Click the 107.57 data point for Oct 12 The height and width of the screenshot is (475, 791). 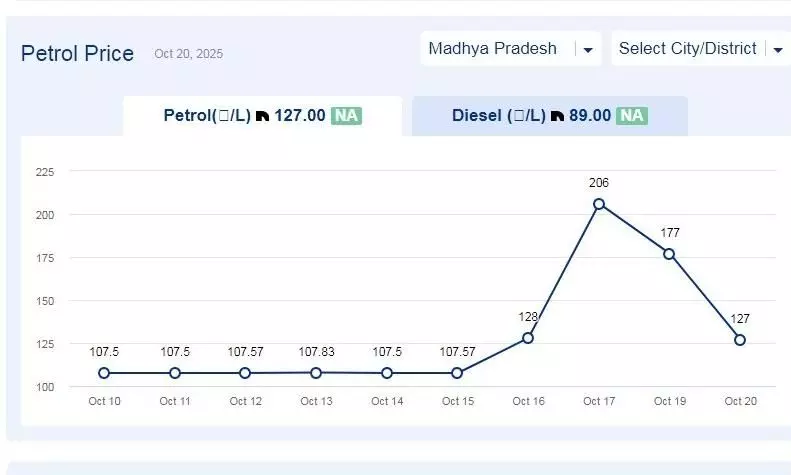245,373
